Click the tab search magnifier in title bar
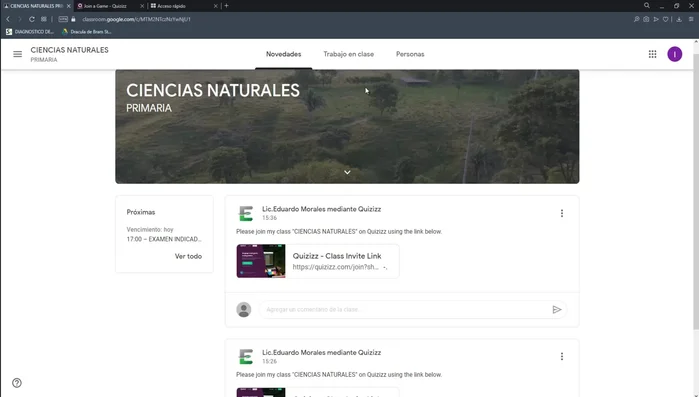699x397 pixels. 647,6
